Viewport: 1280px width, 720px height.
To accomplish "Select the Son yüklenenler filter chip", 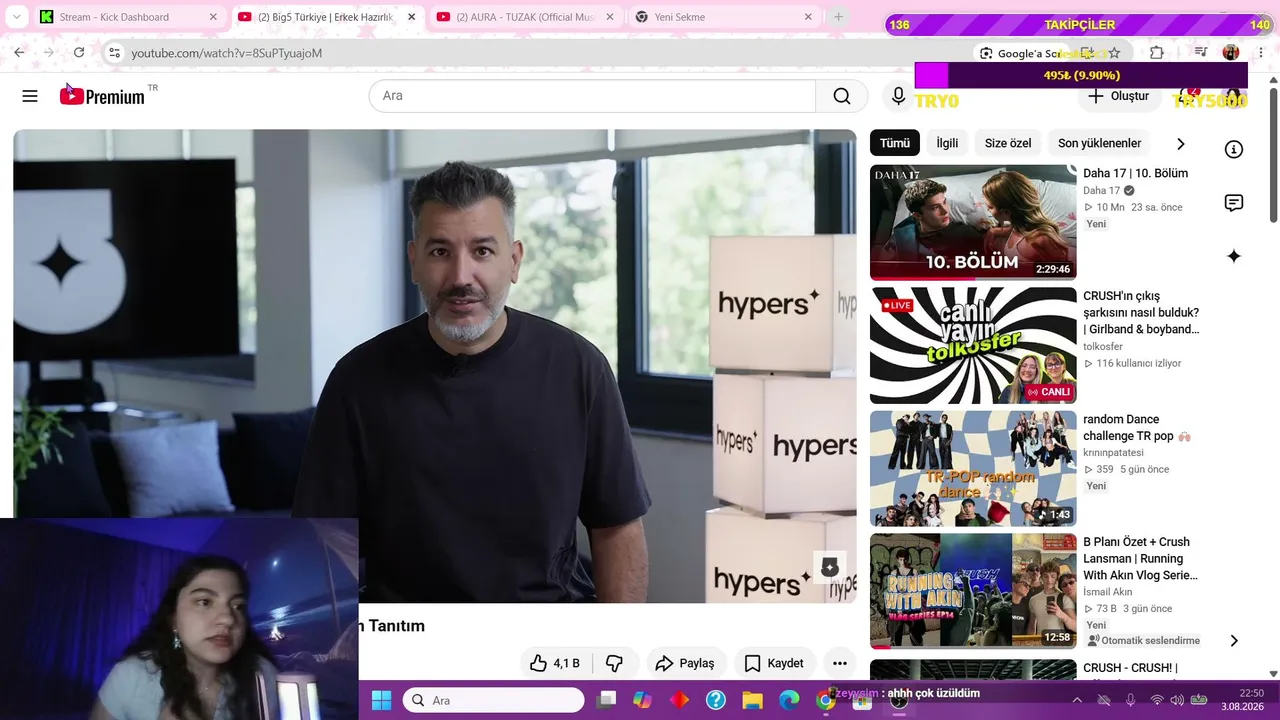I will (x=1099, y=143).
